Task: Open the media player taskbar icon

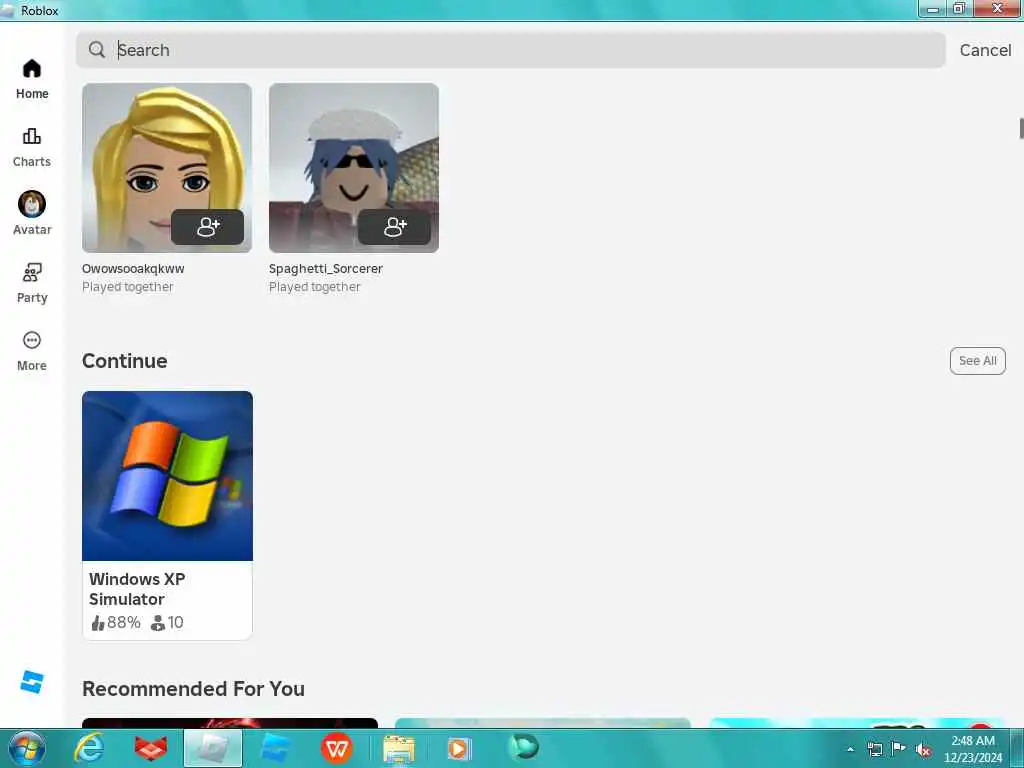Action: (459, 748)
